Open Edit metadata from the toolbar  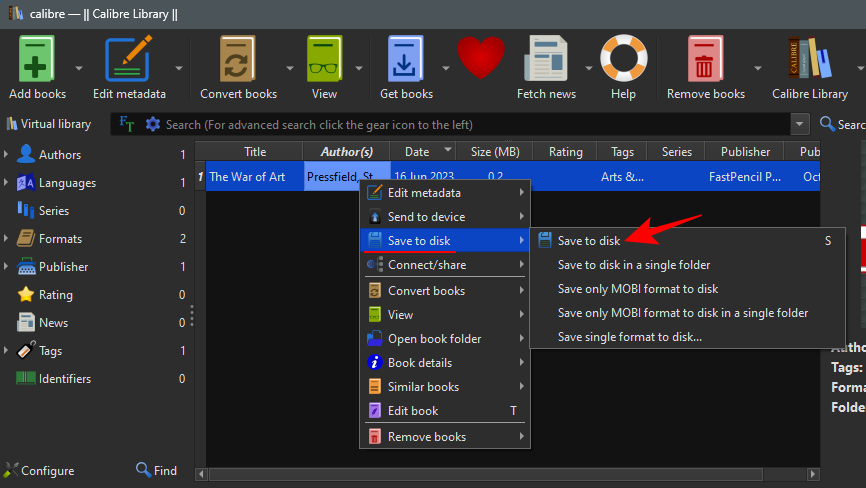(x=129, y=62)
